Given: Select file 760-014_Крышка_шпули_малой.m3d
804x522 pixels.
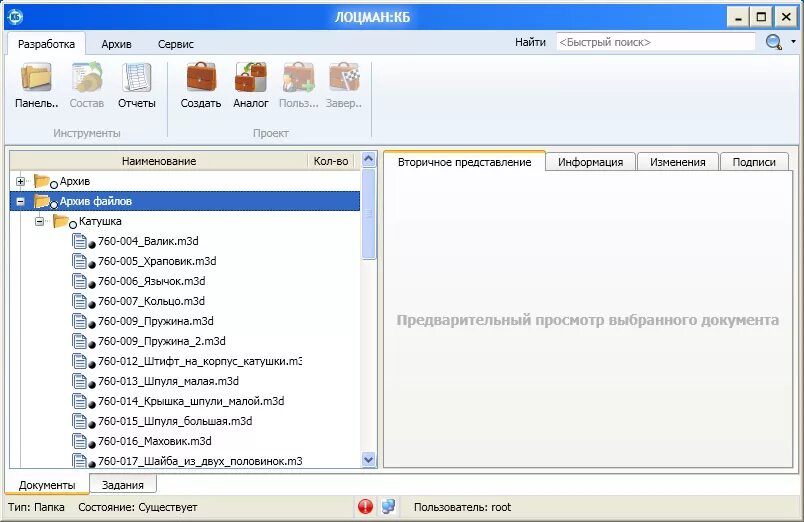Looking at the screenshot, I should pos(191,401).
